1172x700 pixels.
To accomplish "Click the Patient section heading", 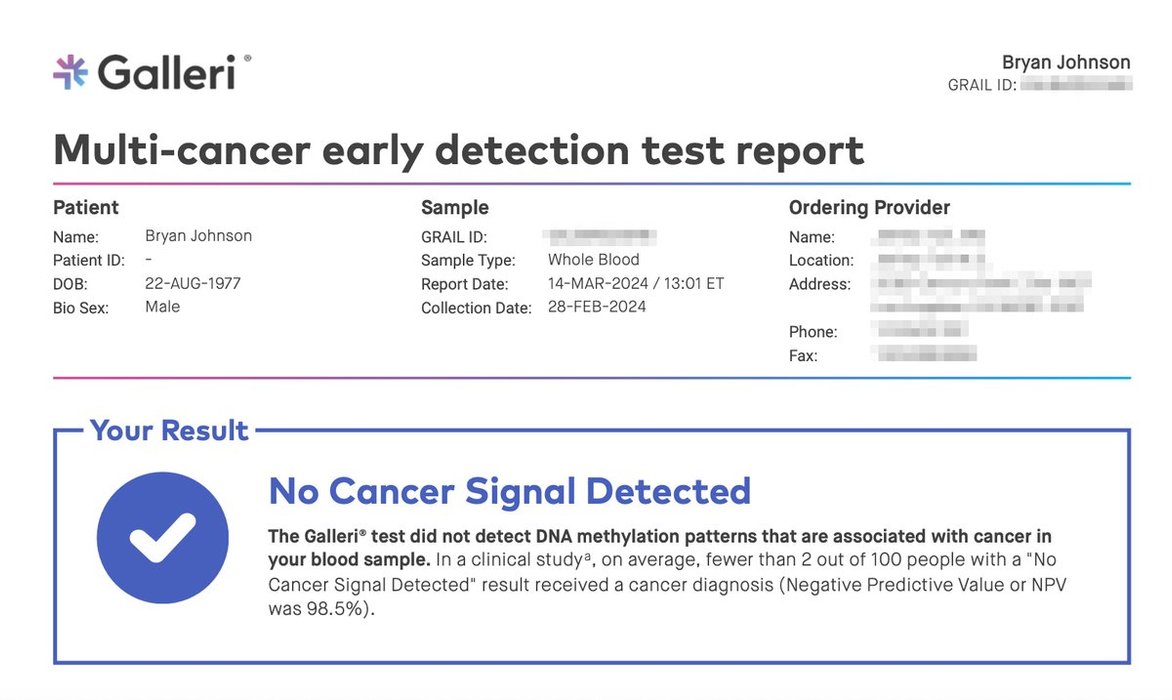I will pos(86,208).
